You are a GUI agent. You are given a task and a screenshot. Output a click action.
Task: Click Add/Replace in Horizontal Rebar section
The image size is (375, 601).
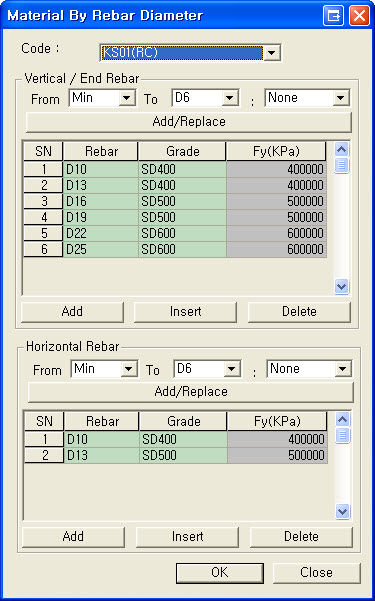pyautogui.click(x=191, y=392)
